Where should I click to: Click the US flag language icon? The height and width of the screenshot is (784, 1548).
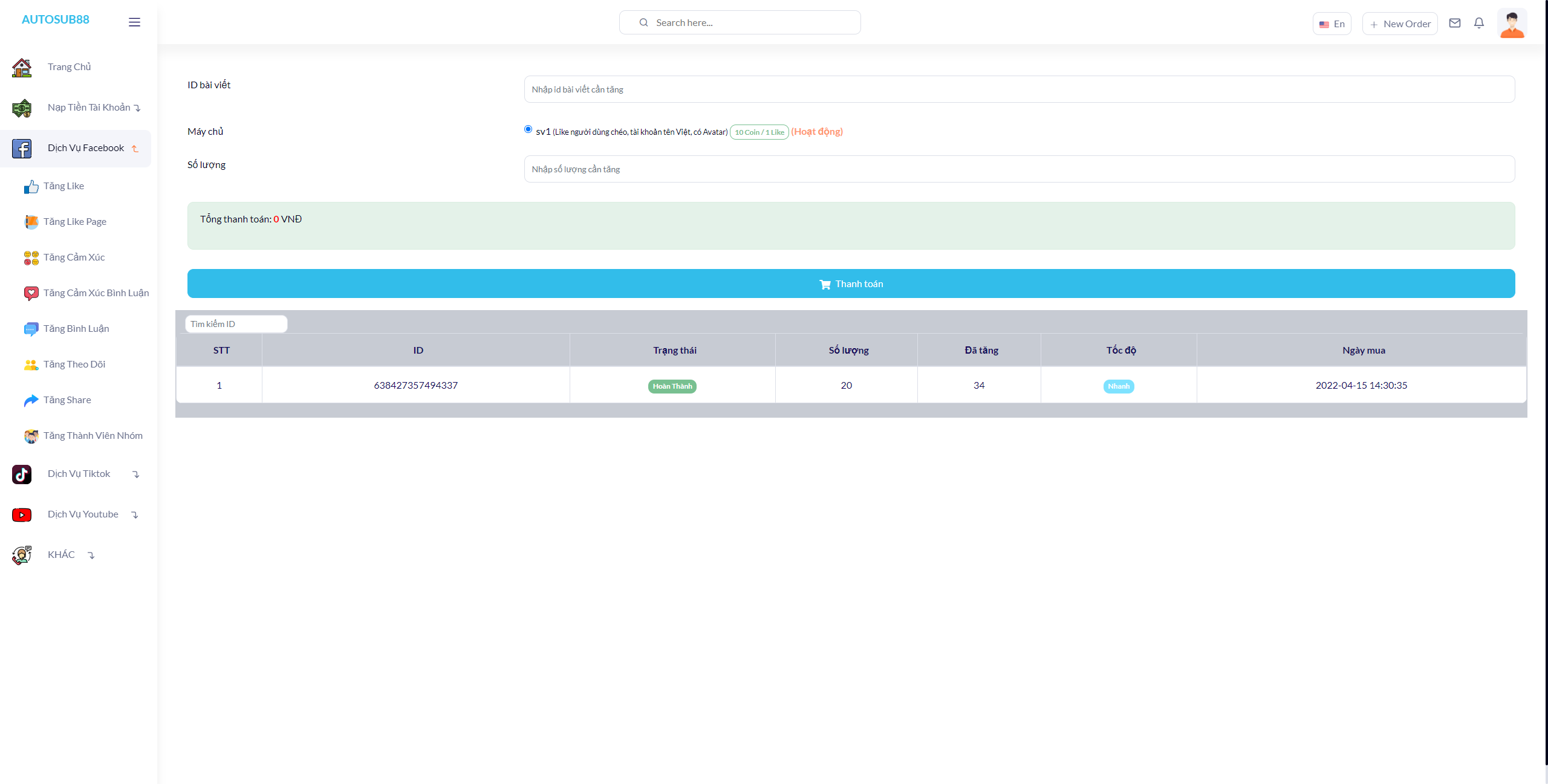pyautogui.click(x=1324, y=25)
